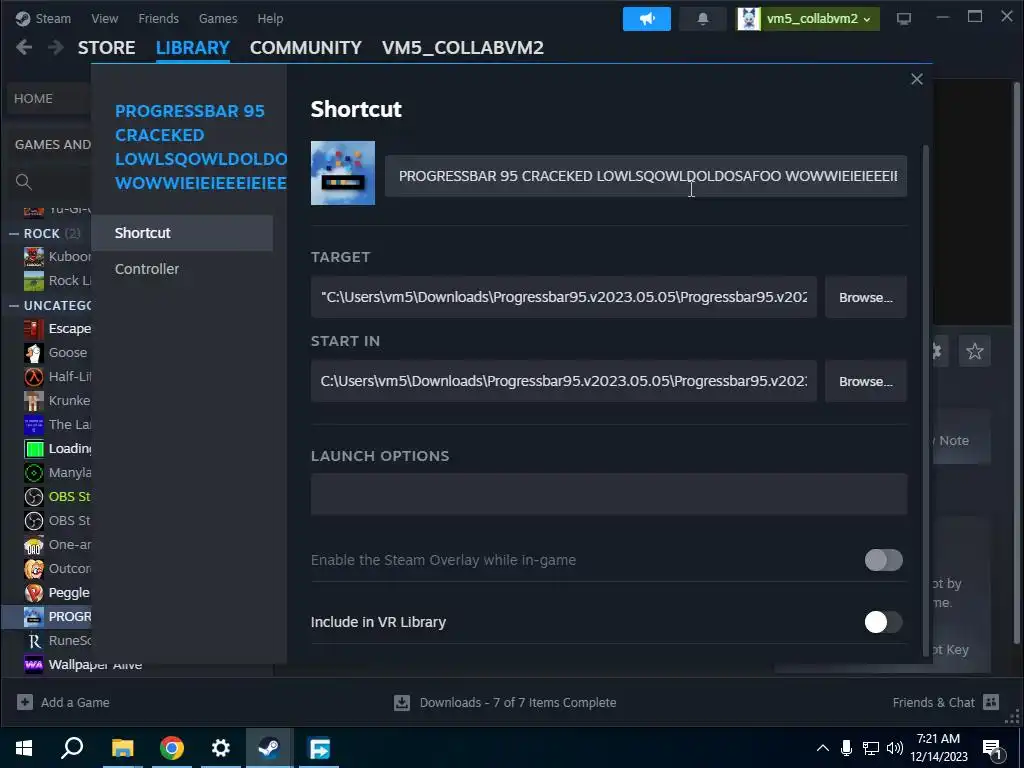The image size is (1024, 768).
Task: Open the Downloads status icon
Action: [402, 702]
